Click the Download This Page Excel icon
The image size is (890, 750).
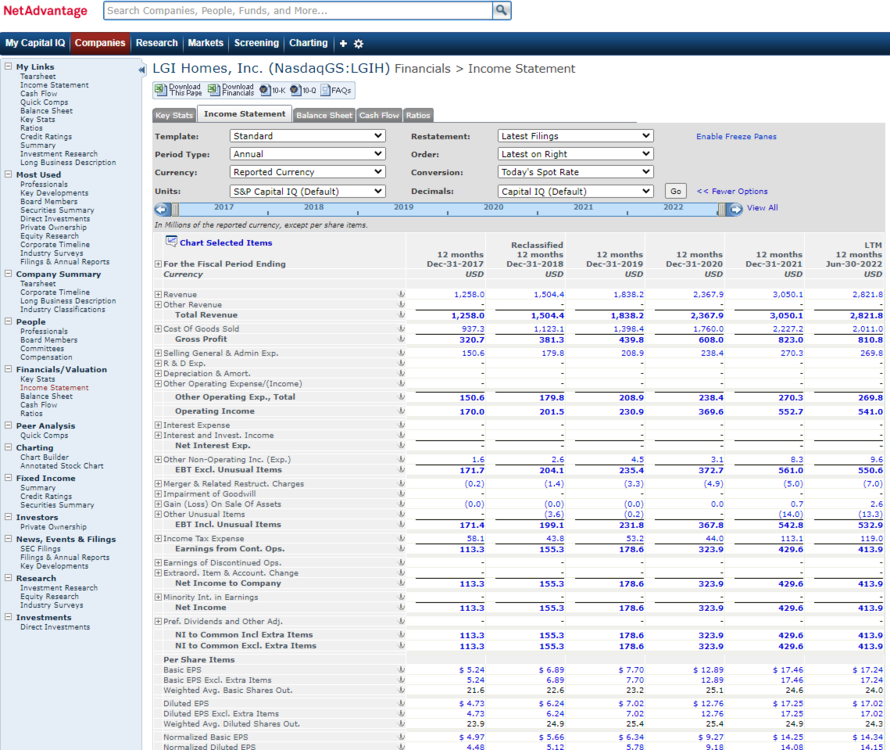pyautogui.click(x=161, y=90)
